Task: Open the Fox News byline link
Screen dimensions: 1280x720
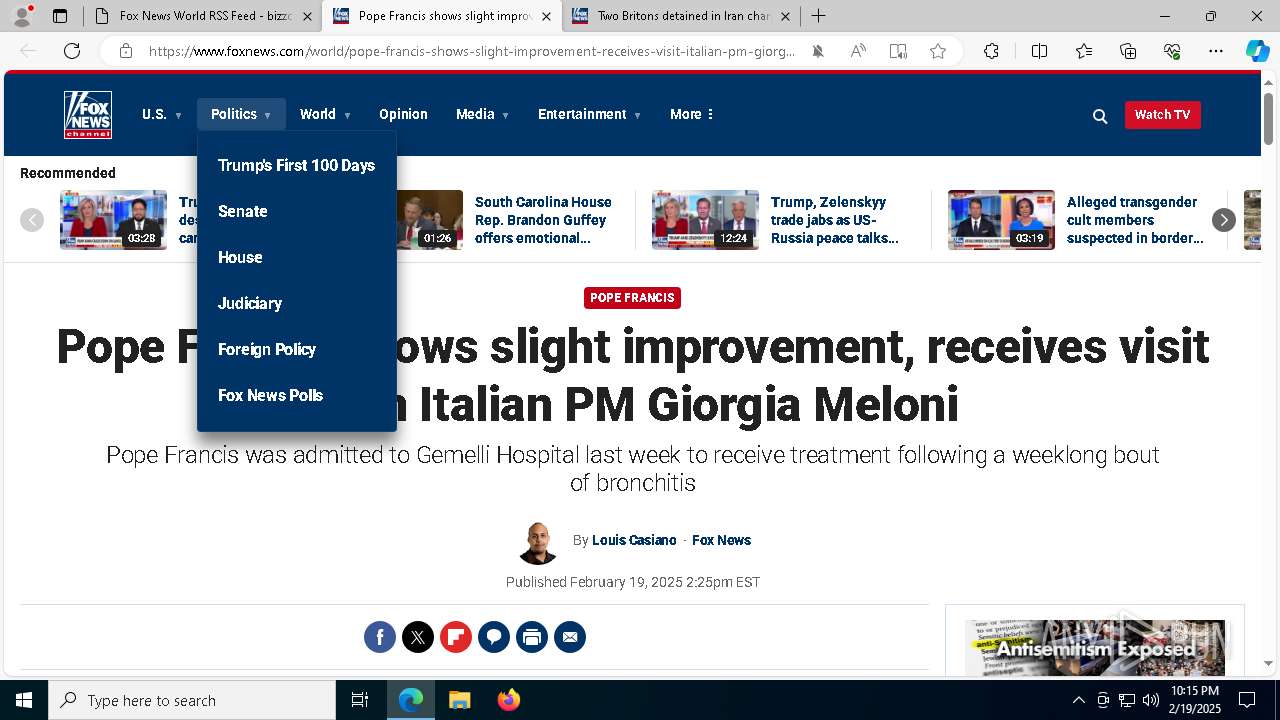Action: (x=721, y=540)
